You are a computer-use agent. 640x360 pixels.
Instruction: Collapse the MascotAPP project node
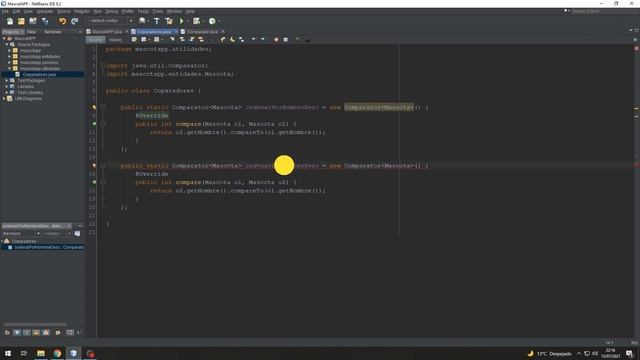point(4,38)
